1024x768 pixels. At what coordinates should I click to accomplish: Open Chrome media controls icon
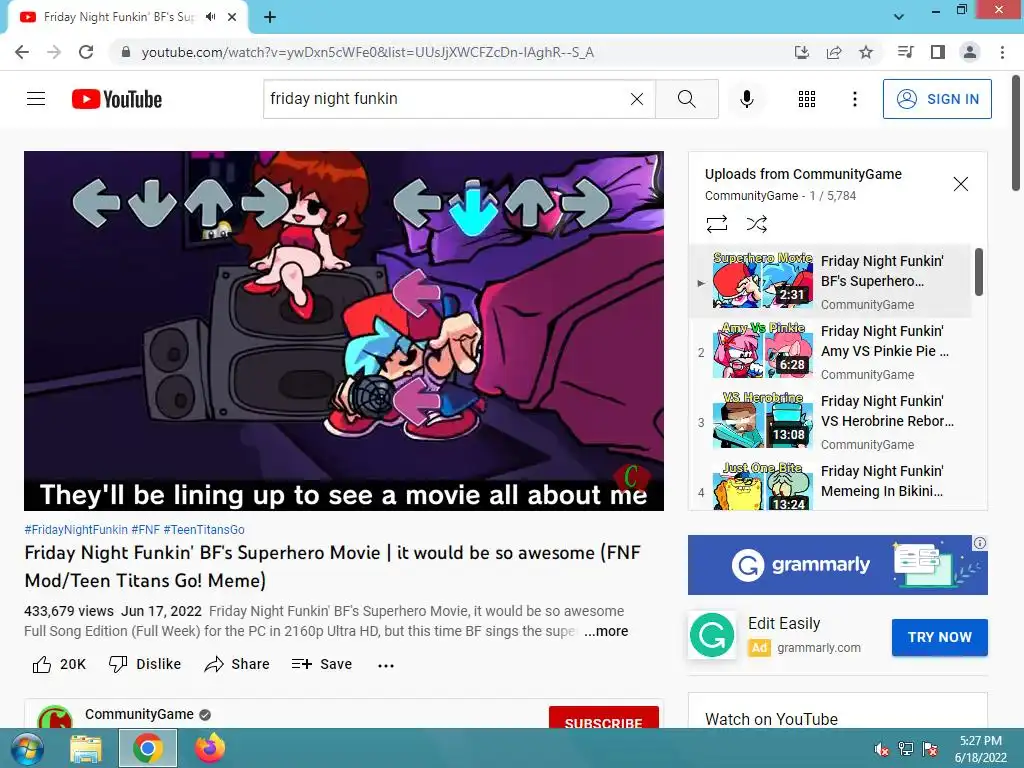point(905,52)
